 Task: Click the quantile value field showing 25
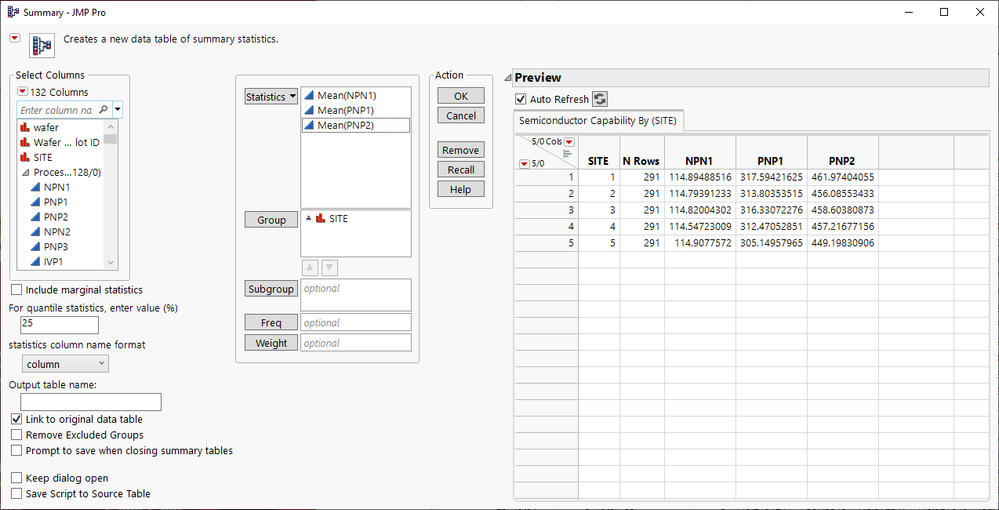pos(59,324)
